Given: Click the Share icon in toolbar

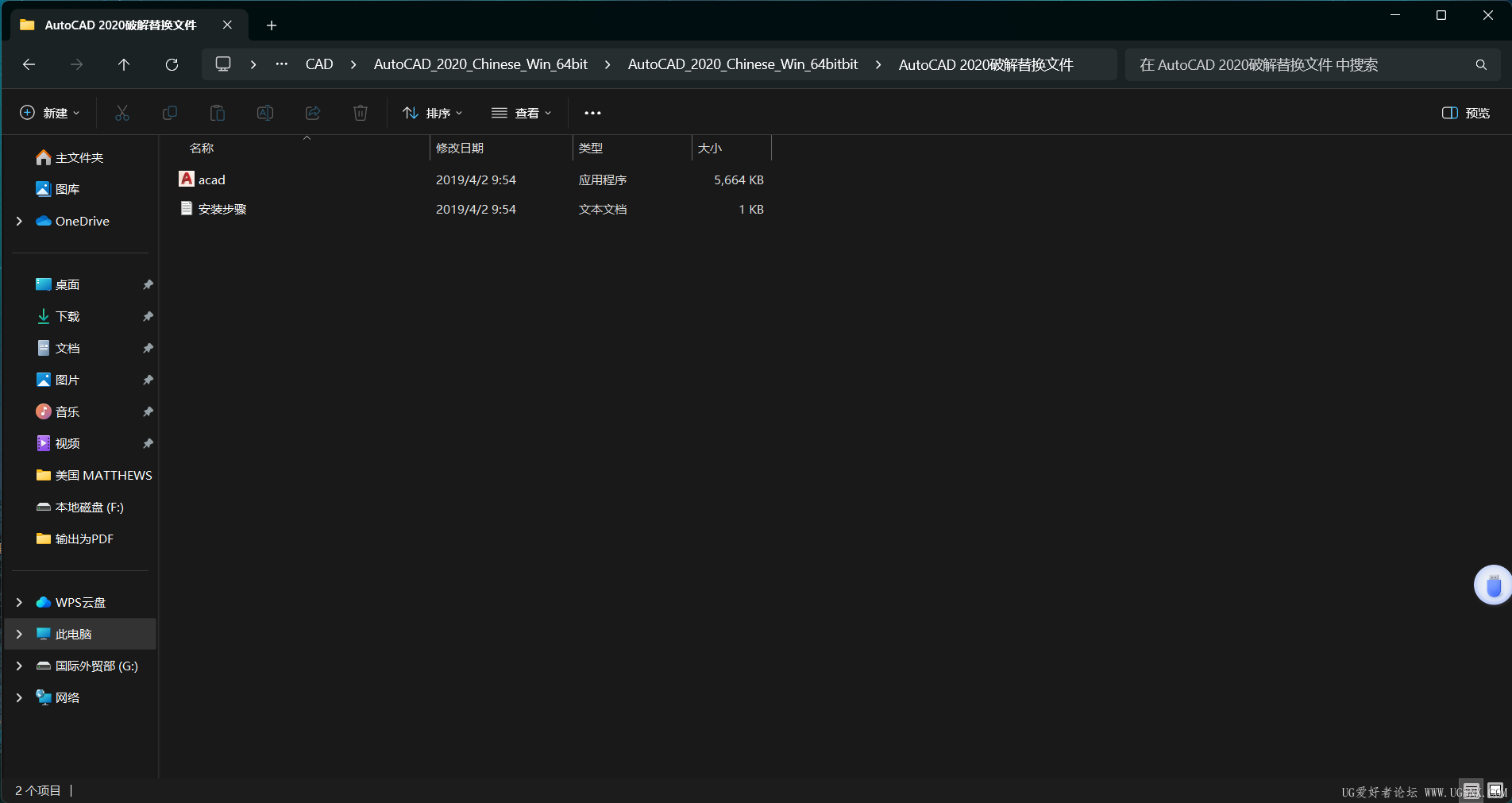Looking at the screenshot, I should click(313, 113).
